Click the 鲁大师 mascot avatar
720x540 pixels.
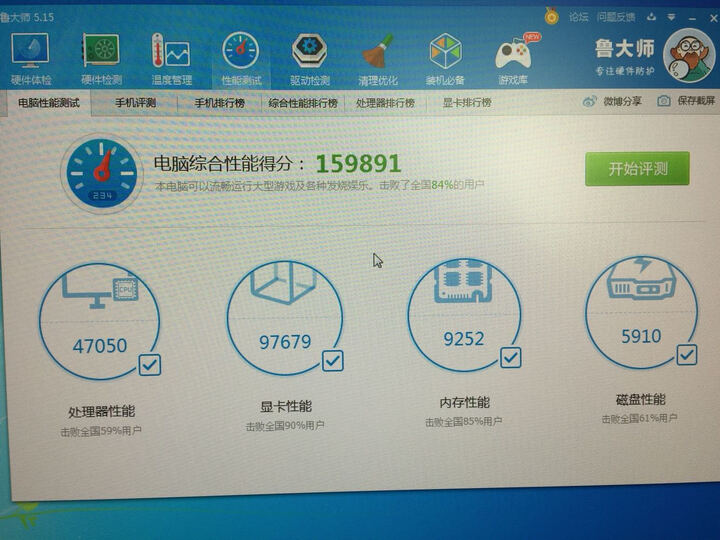pos(689,55)
